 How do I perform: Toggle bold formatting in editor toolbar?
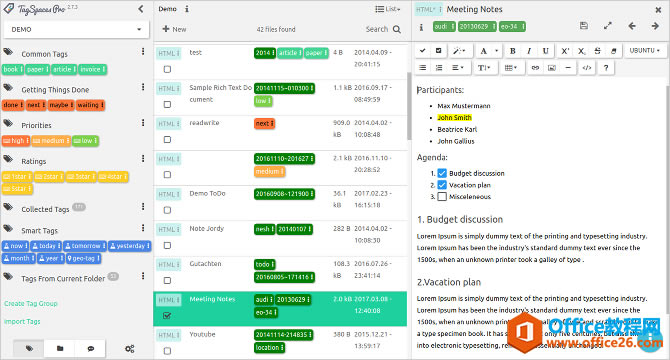pos(512,51)
